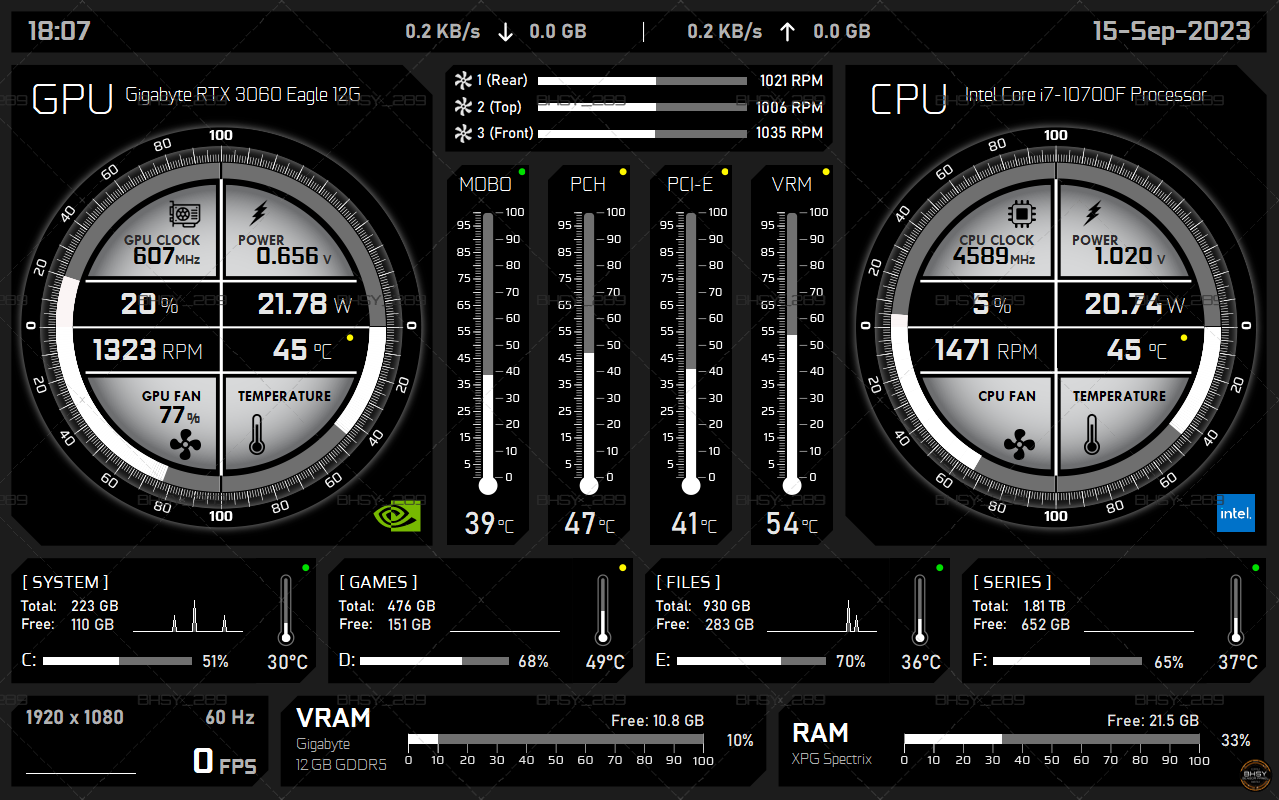Click the 3 (Front) fan speed bar
This screenshot has width=1279, height=800.
(642, 133)
